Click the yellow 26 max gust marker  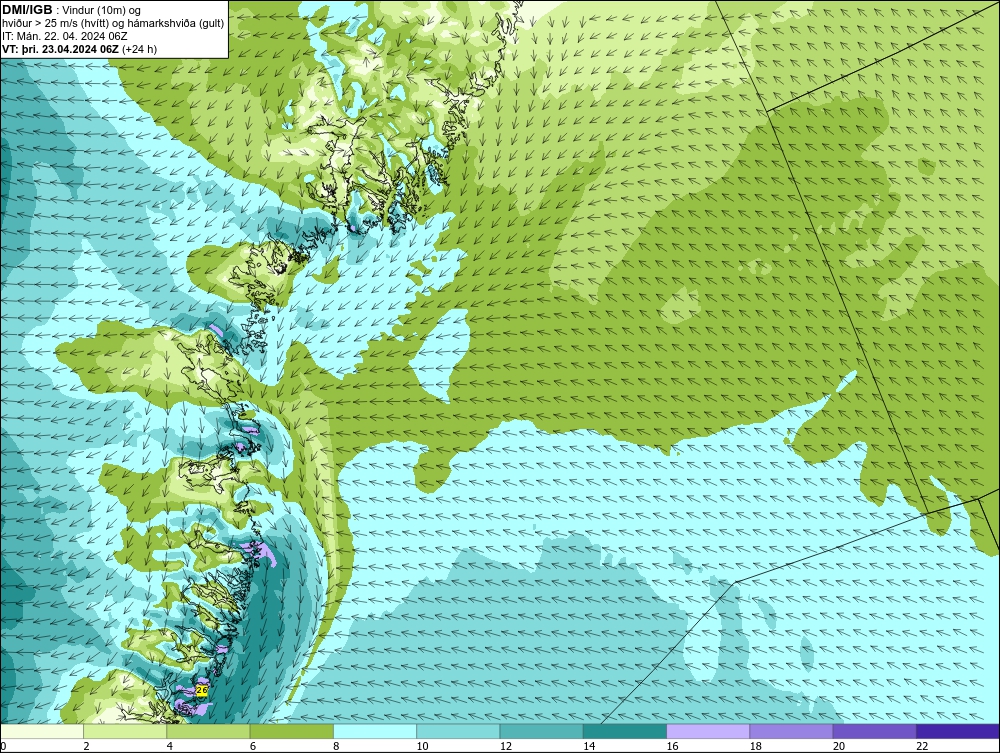point(202,691)
